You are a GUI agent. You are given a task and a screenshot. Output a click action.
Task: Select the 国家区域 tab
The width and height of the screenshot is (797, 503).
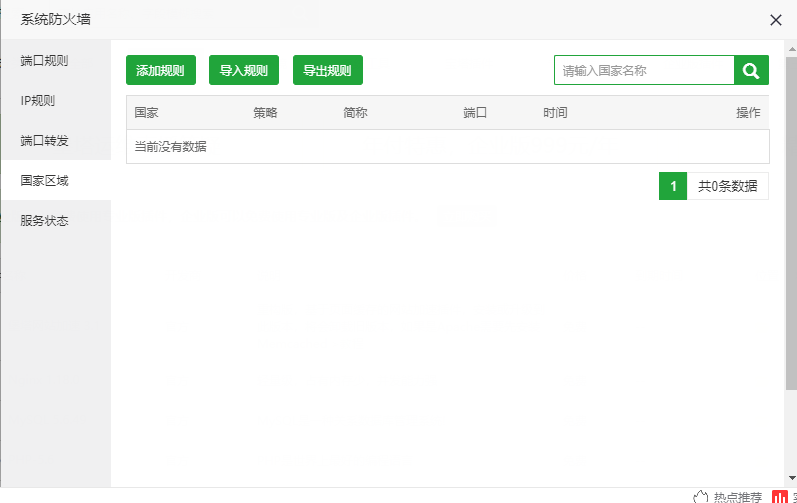point(56,180)
